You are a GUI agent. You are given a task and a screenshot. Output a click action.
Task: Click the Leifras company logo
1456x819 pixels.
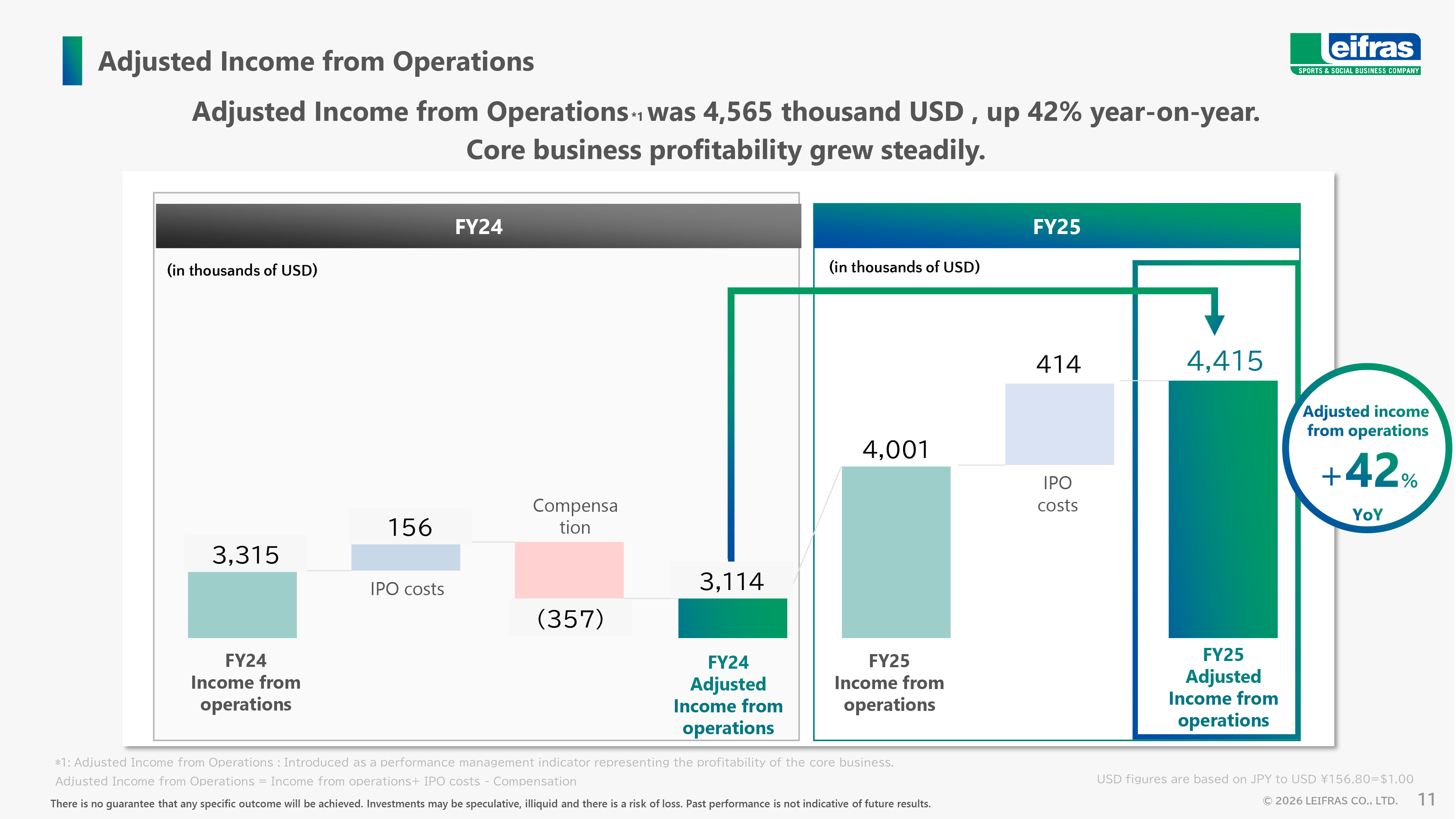(x=1356, y=54)
